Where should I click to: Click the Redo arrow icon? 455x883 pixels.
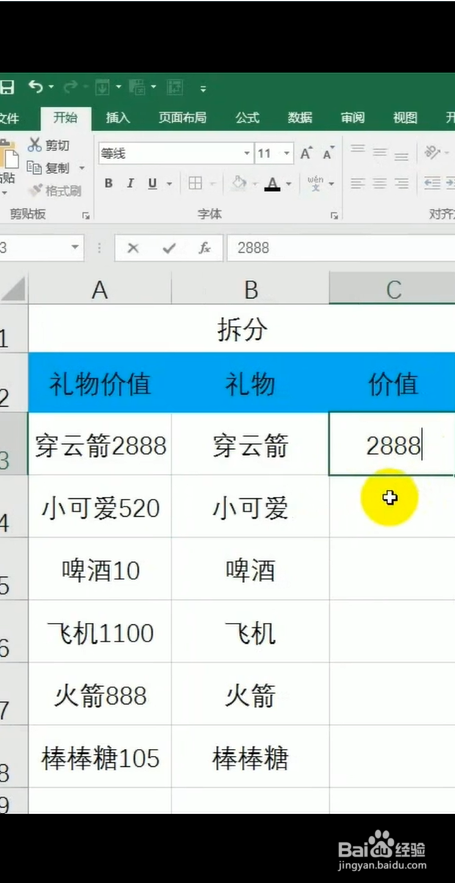click(70, 87)
